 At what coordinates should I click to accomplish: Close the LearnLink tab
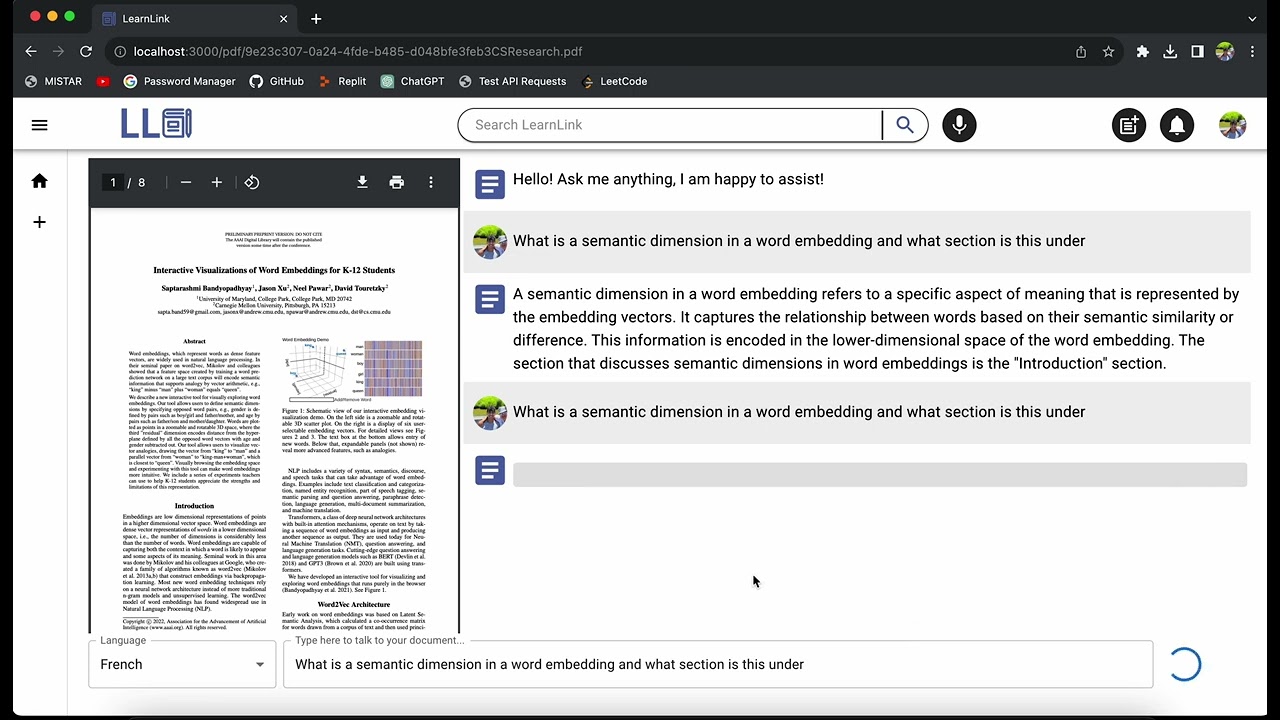point(283,18)
